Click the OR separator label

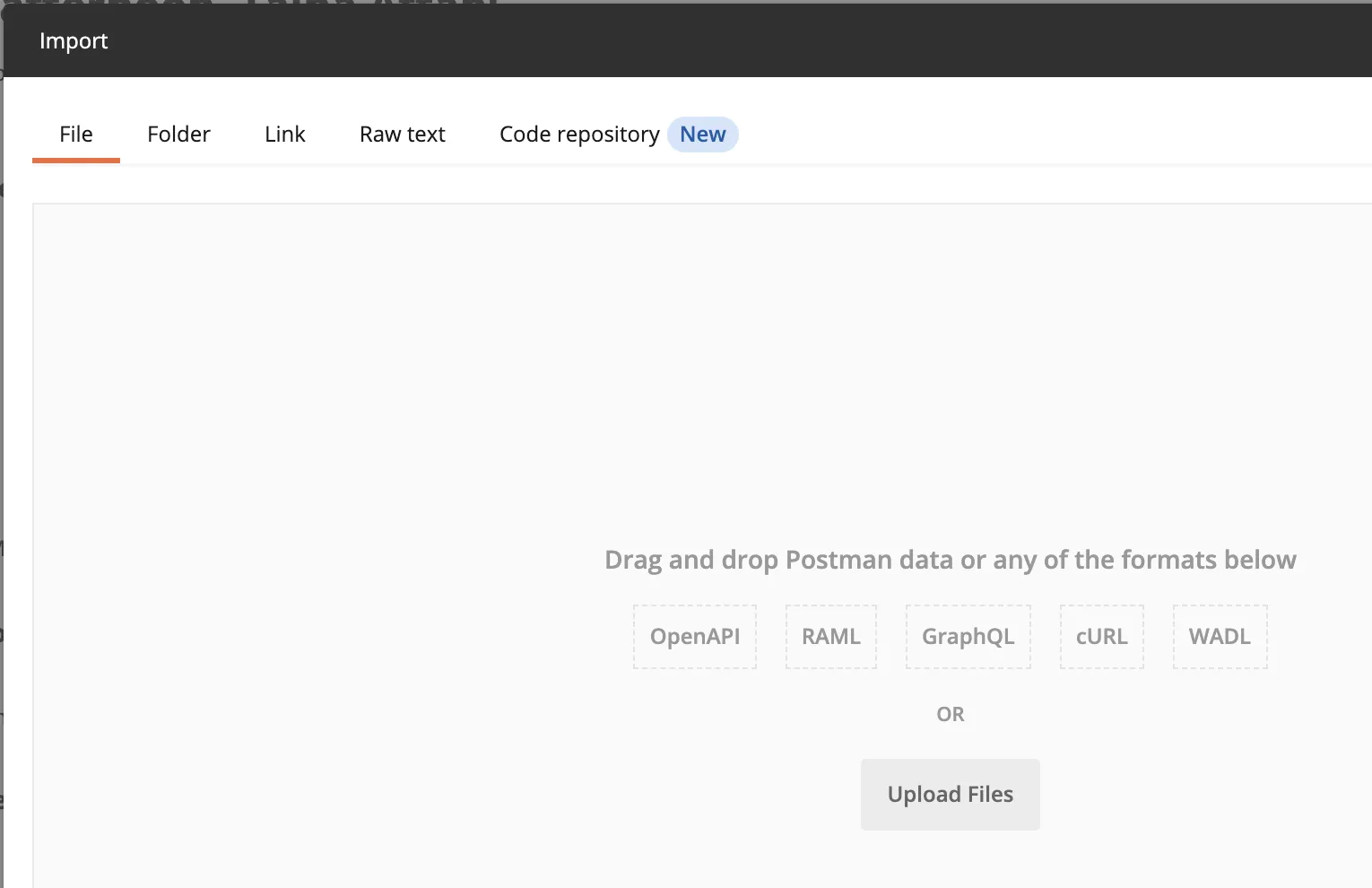951,715
